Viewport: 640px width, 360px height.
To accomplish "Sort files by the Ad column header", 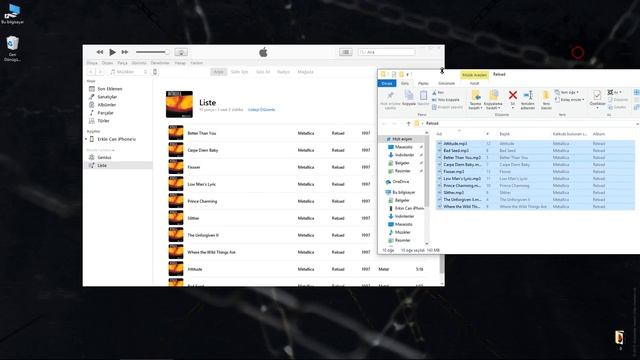I will point(439,134).
